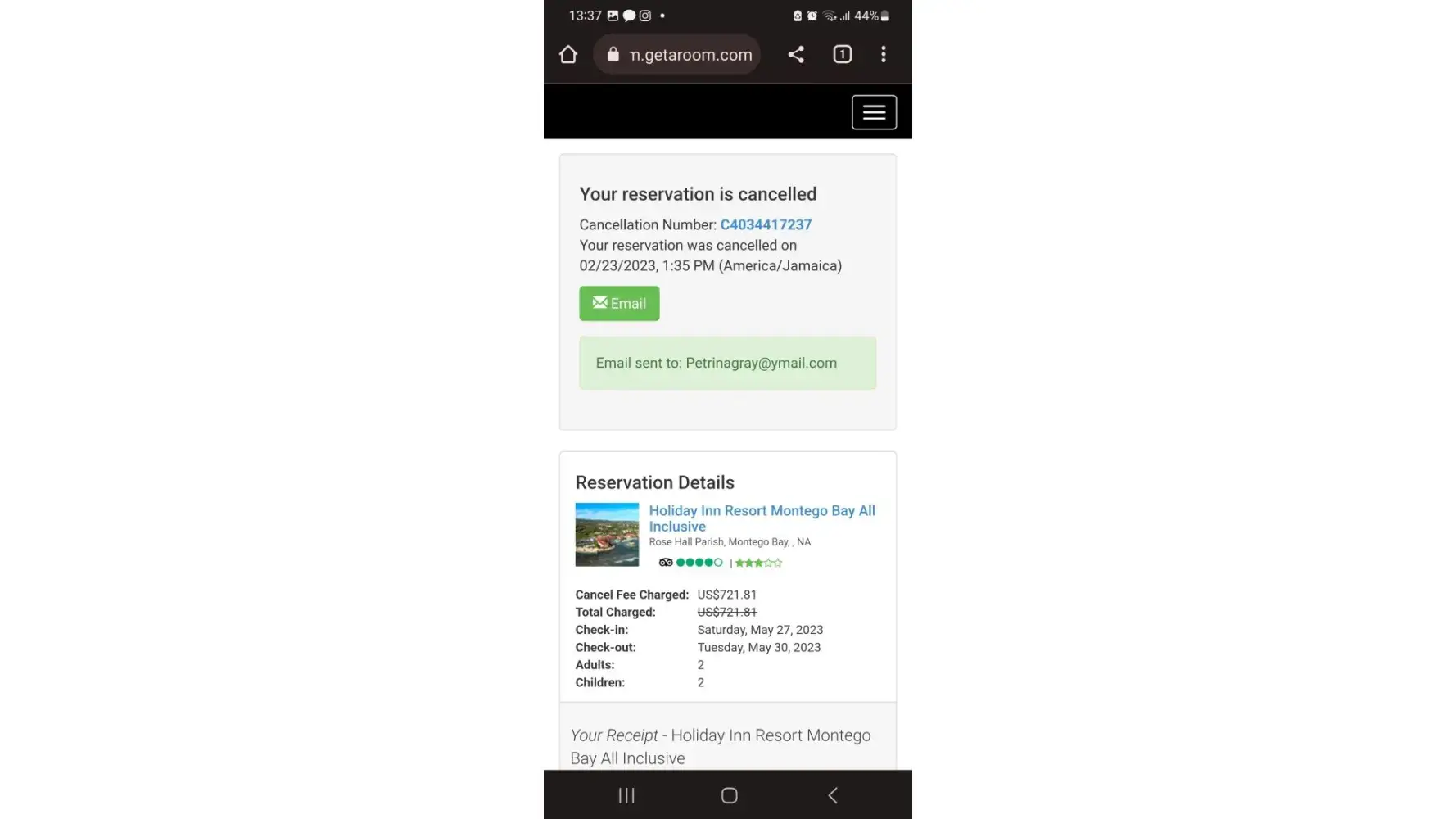Viewport: 1456px width, 819px height.
Task: Tap the padlock site security icon
Action: [x=613, y=55]
